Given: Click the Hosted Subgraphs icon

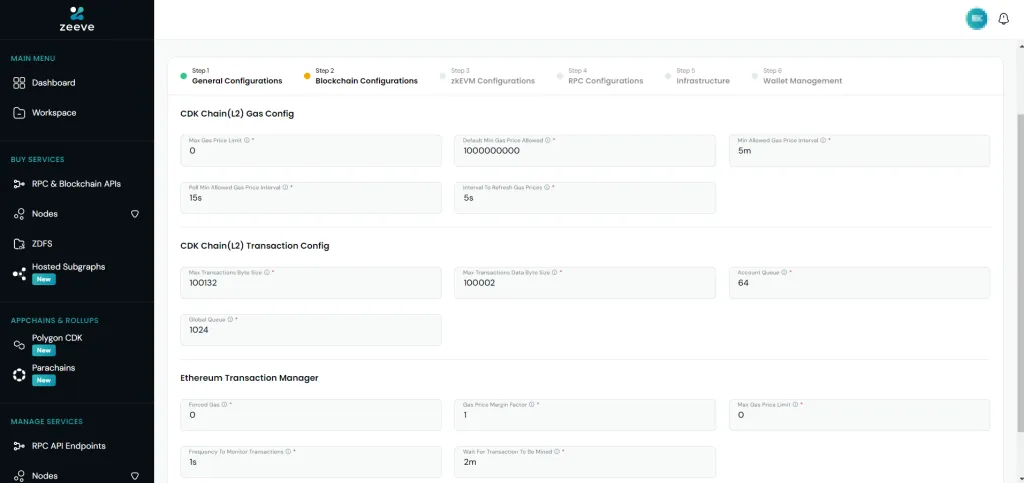Looking at the screenshot, I should [19, 272].
